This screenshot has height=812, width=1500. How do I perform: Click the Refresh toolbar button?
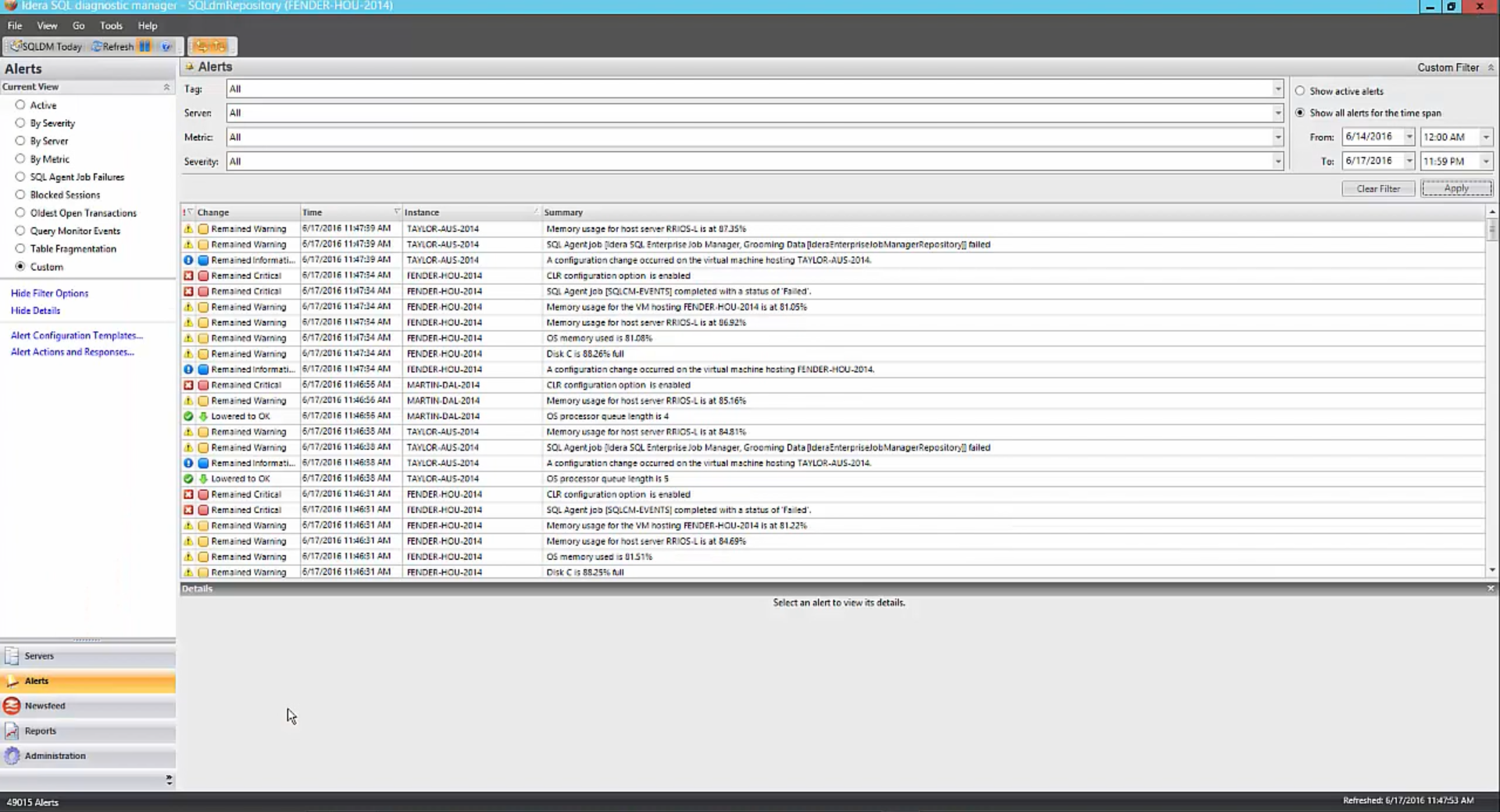click(112, 47)
